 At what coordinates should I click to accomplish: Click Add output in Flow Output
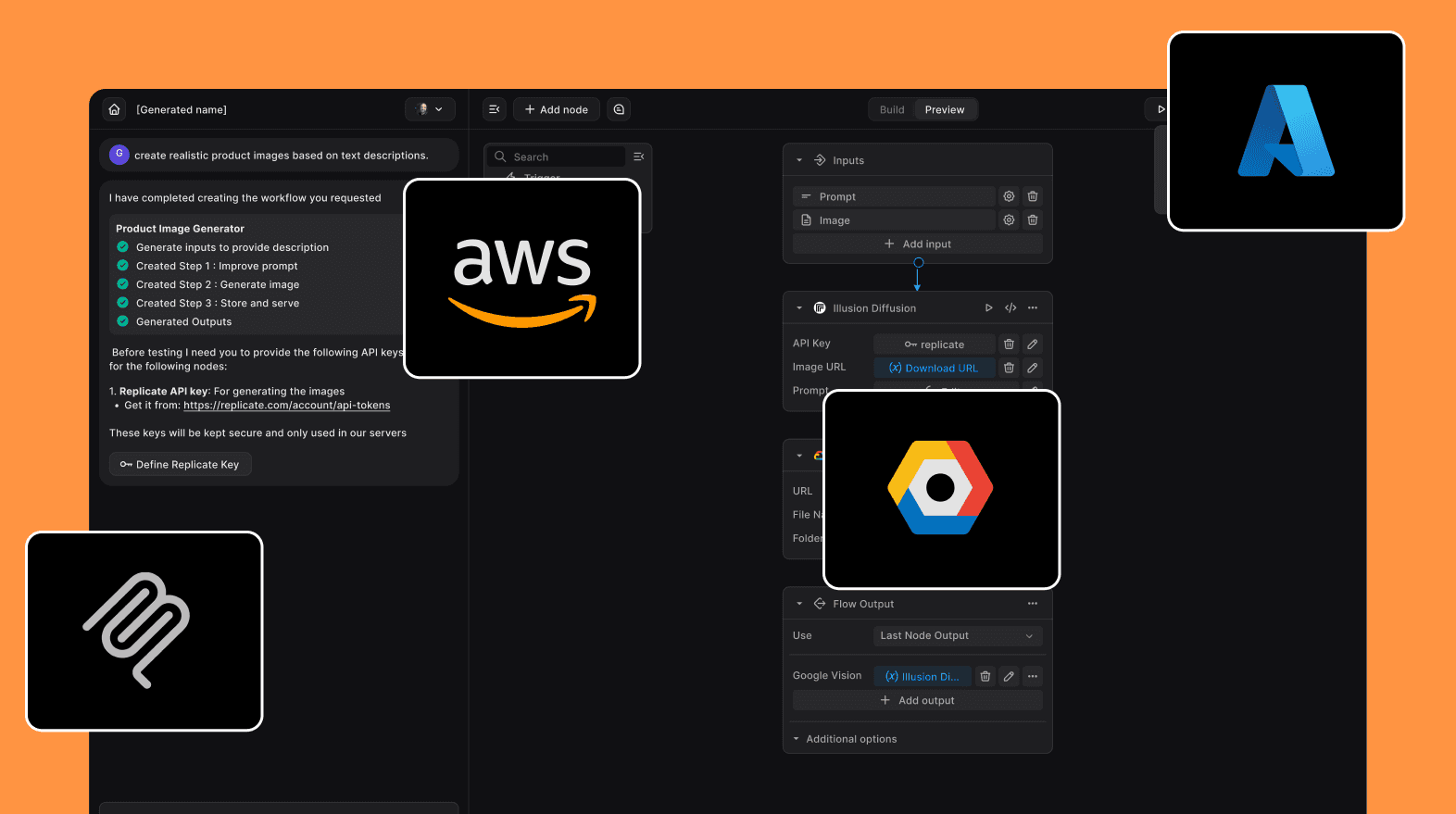click(918, 700)
